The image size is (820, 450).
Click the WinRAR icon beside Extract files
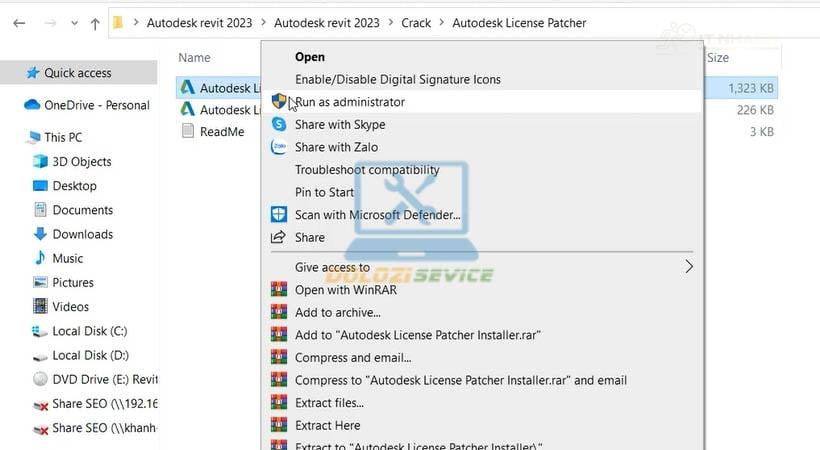pyautogui.click(x=279, y=403)
